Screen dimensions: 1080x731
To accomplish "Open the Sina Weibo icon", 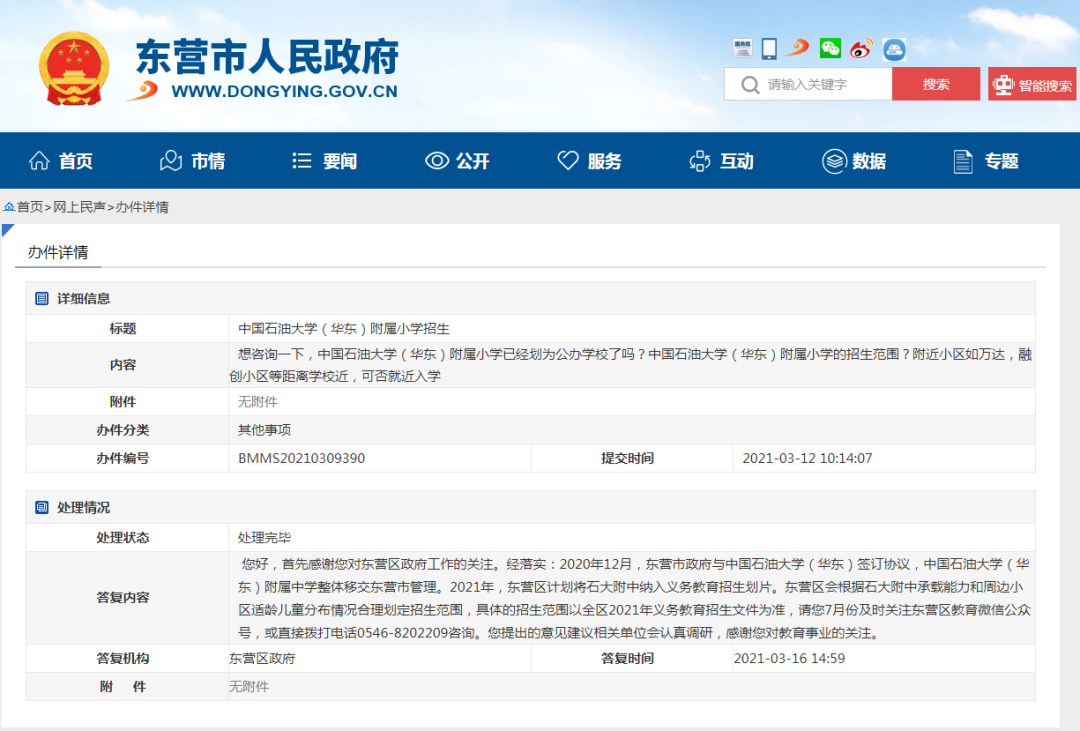I will point(861,49).
